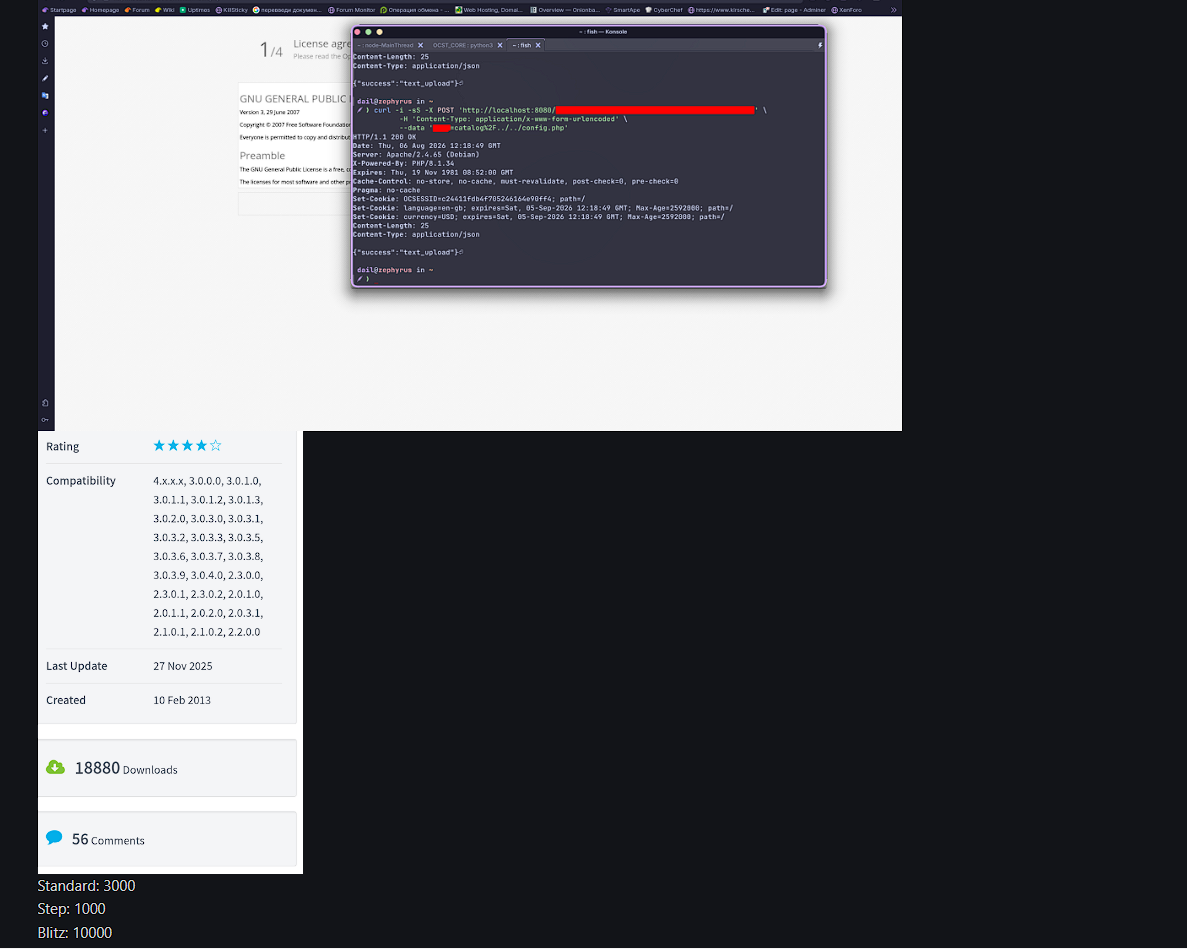The height and width of the screenshot is (949, 1187).
Task: Open the Forum bookmark
Action: pyautogui.click(x=137, y=10)
